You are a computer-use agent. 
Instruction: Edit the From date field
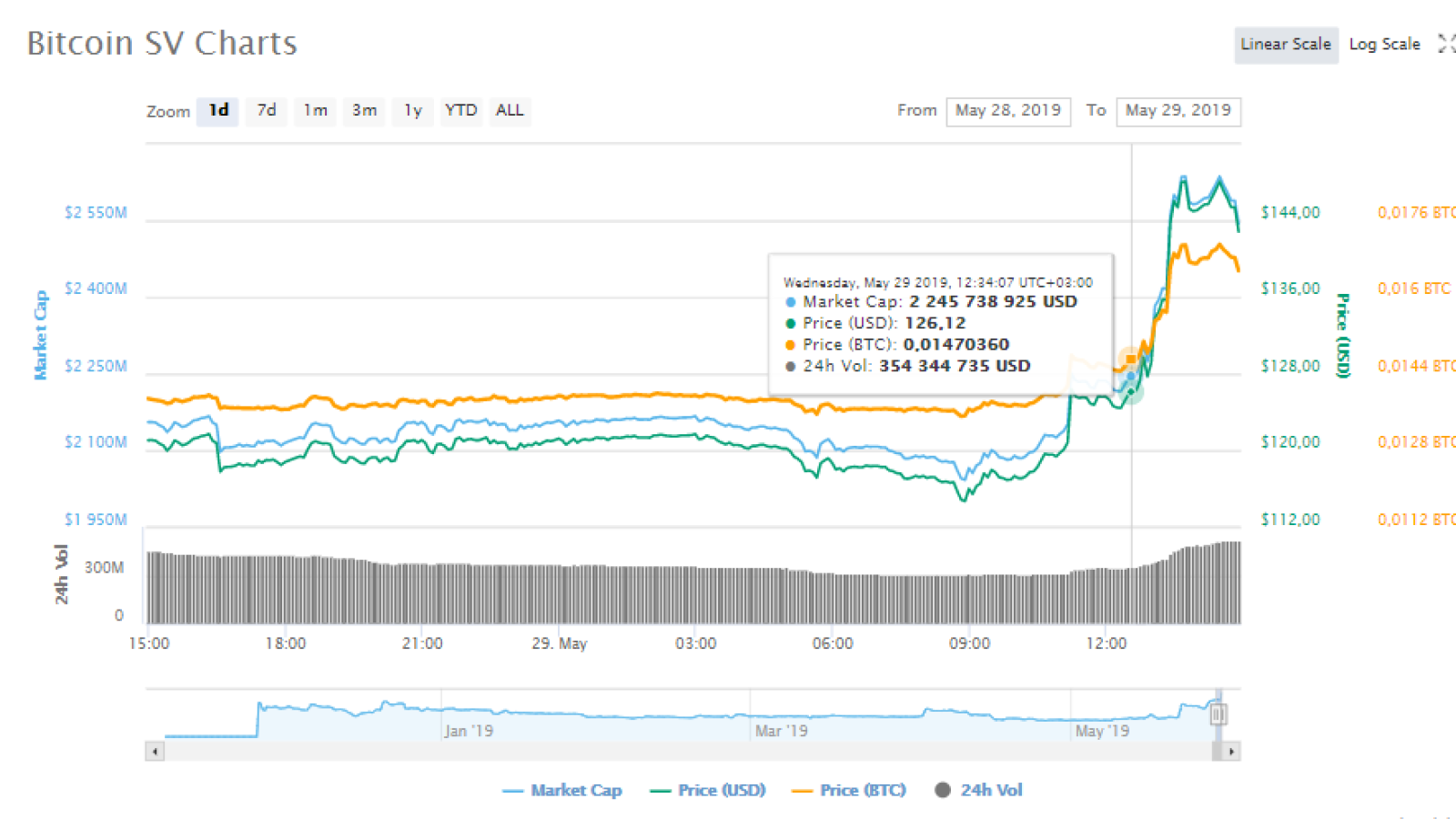1008,111
